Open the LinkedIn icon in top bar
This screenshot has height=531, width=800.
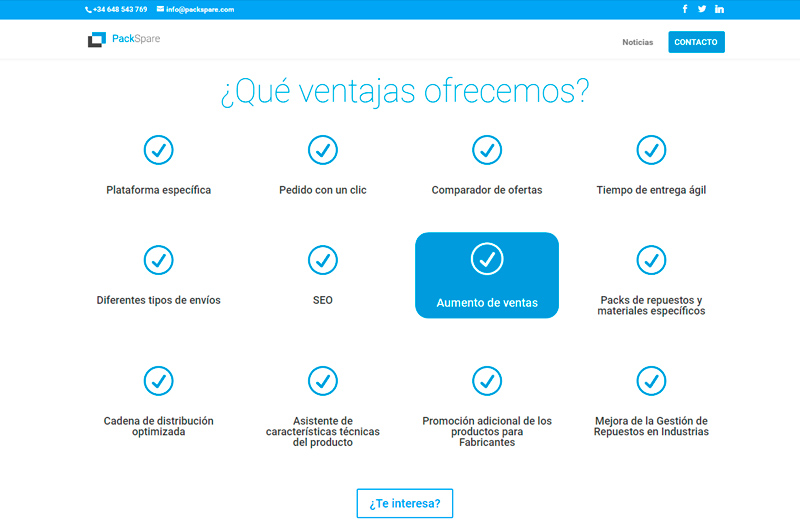tap(719, 9)
